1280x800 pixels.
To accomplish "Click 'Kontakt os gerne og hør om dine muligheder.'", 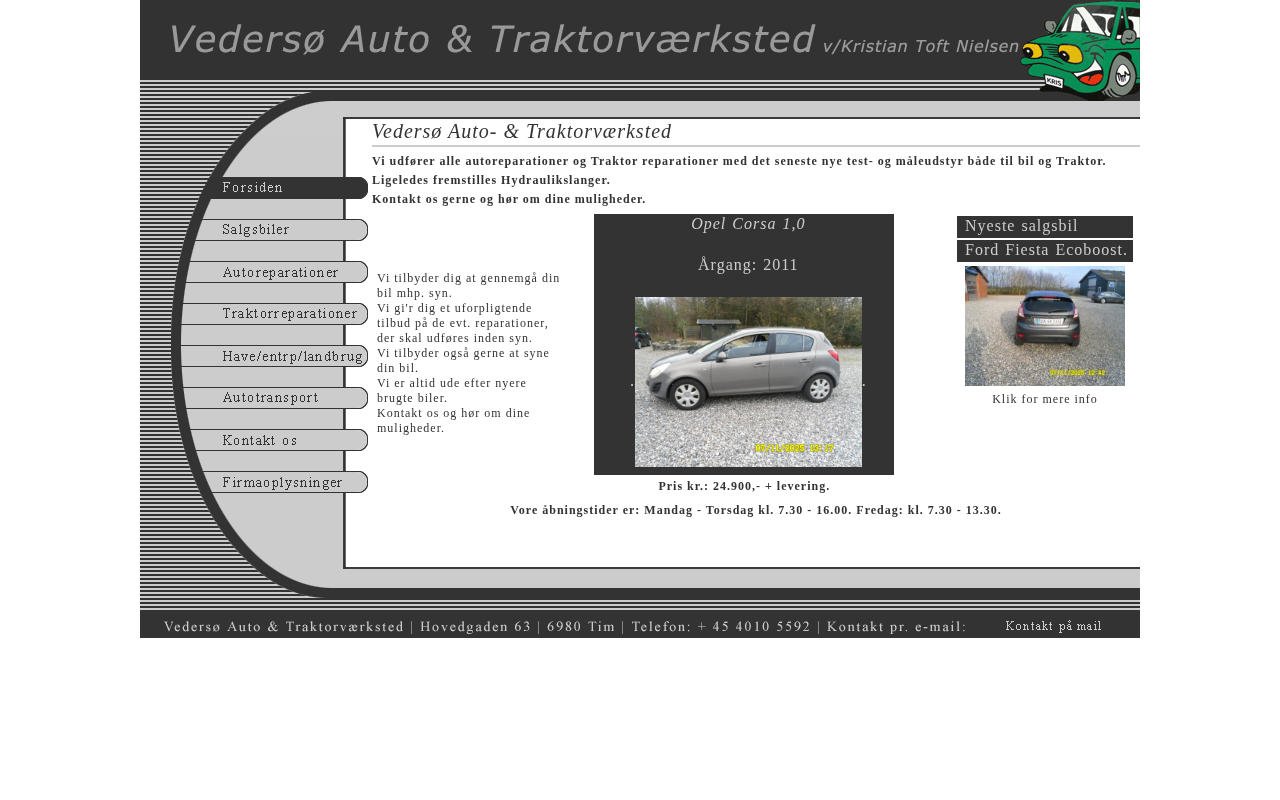I will 509,199.
